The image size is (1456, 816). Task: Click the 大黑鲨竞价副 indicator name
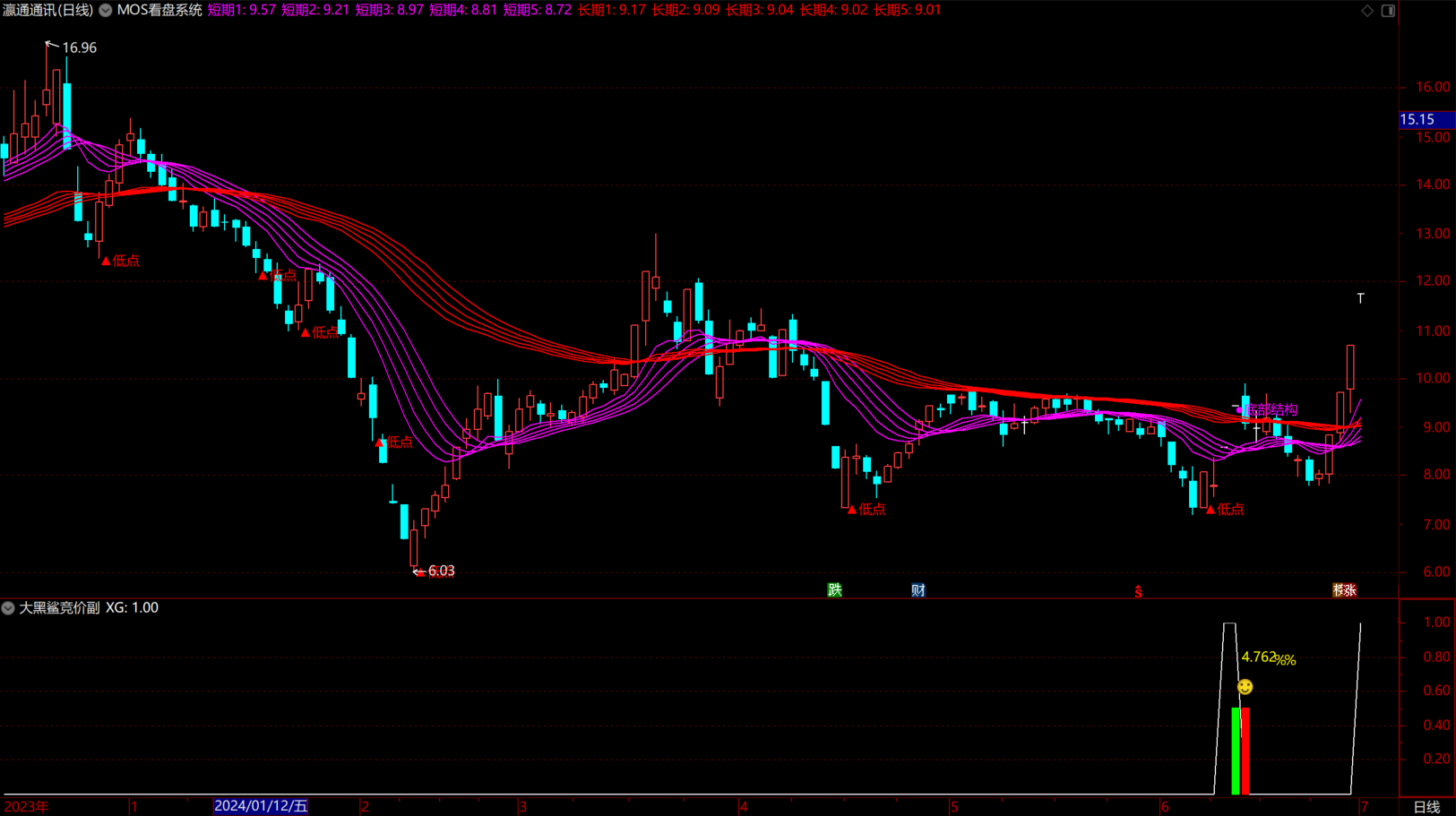point(59,608)
